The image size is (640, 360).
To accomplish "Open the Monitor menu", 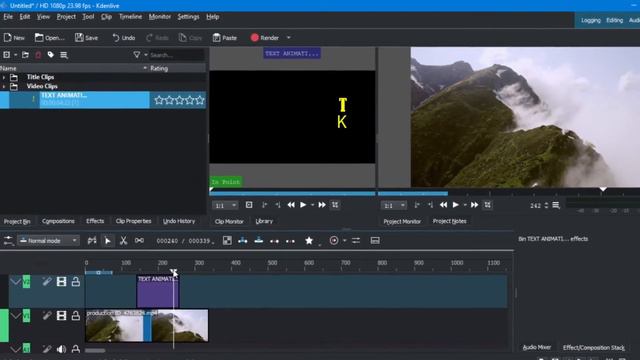I will (160, 17).
